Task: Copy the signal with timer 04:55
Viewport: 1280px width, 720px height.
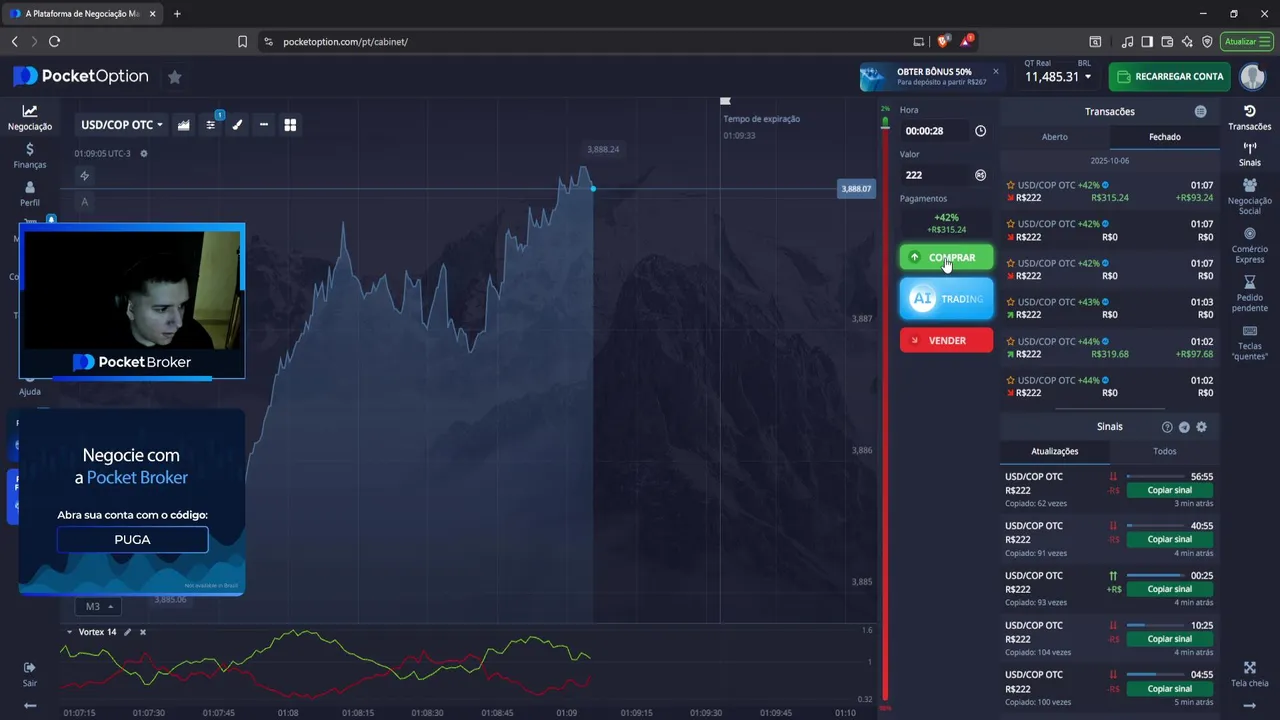Action: (1169, 689)
